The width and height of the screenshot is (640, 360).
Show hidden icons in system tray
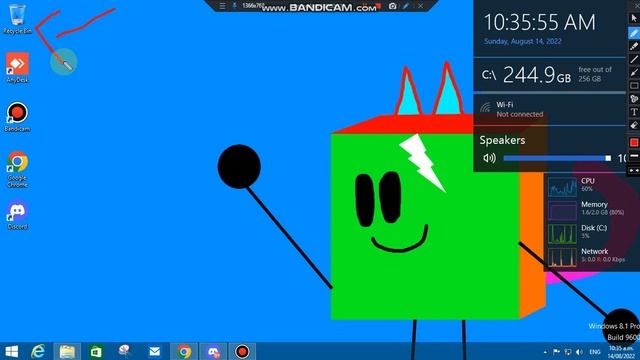point(545,352)
